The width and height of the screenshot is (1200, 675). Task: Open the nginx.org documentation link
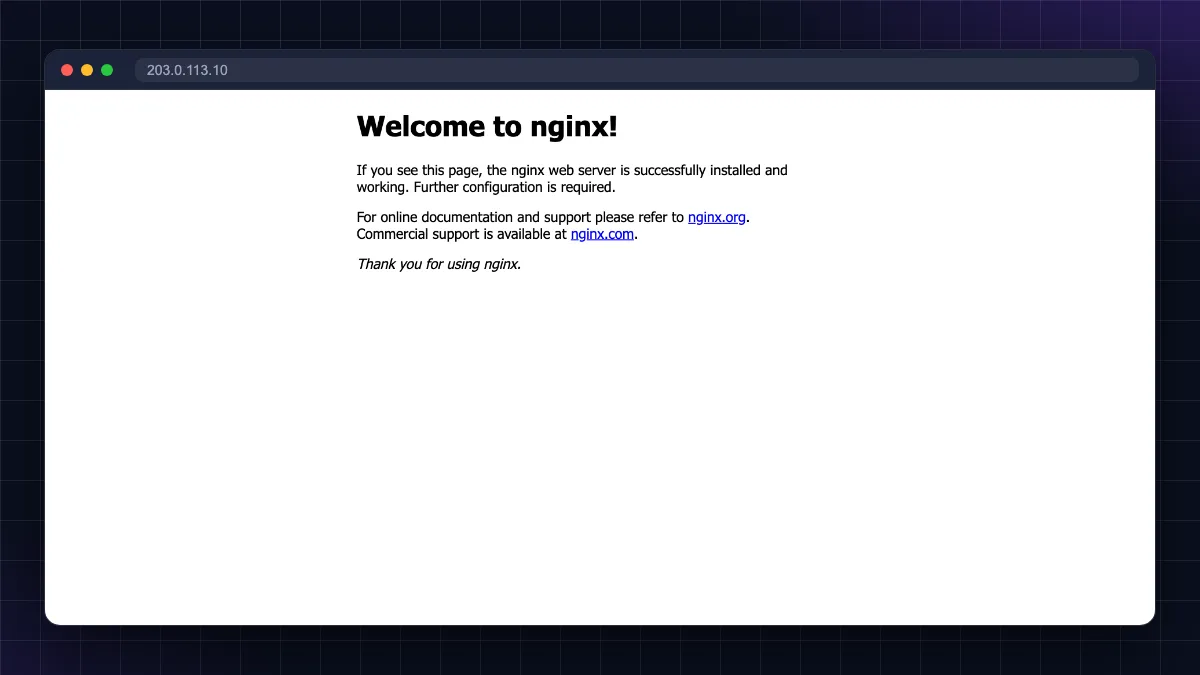tap(717, 217)
